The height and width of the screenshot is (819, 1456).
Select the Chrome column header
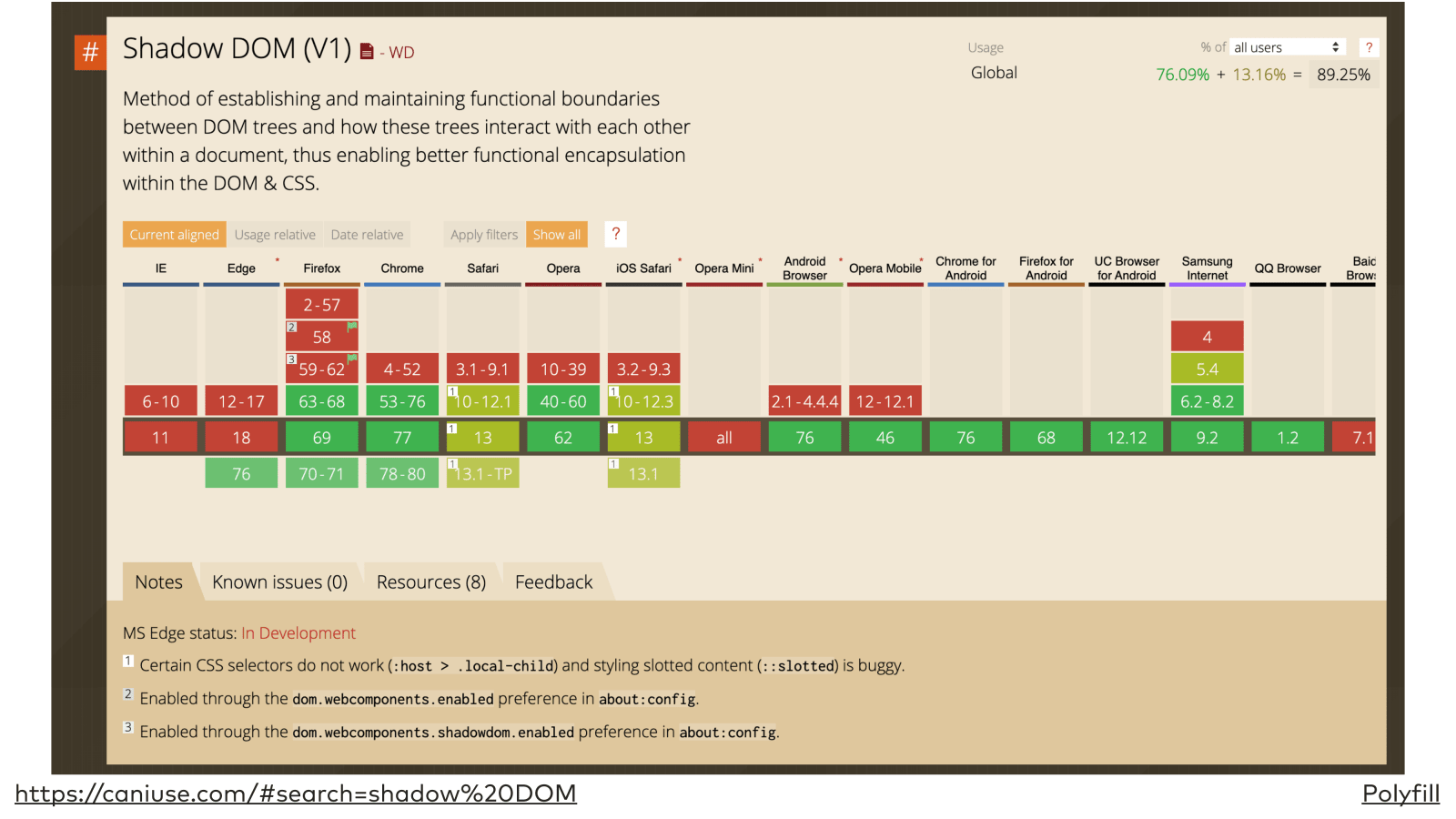pos(402,268)
